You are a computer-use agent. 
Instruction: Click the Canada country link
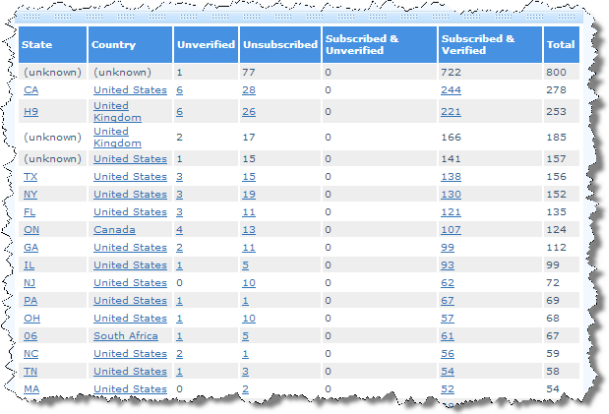pos(115,230)
